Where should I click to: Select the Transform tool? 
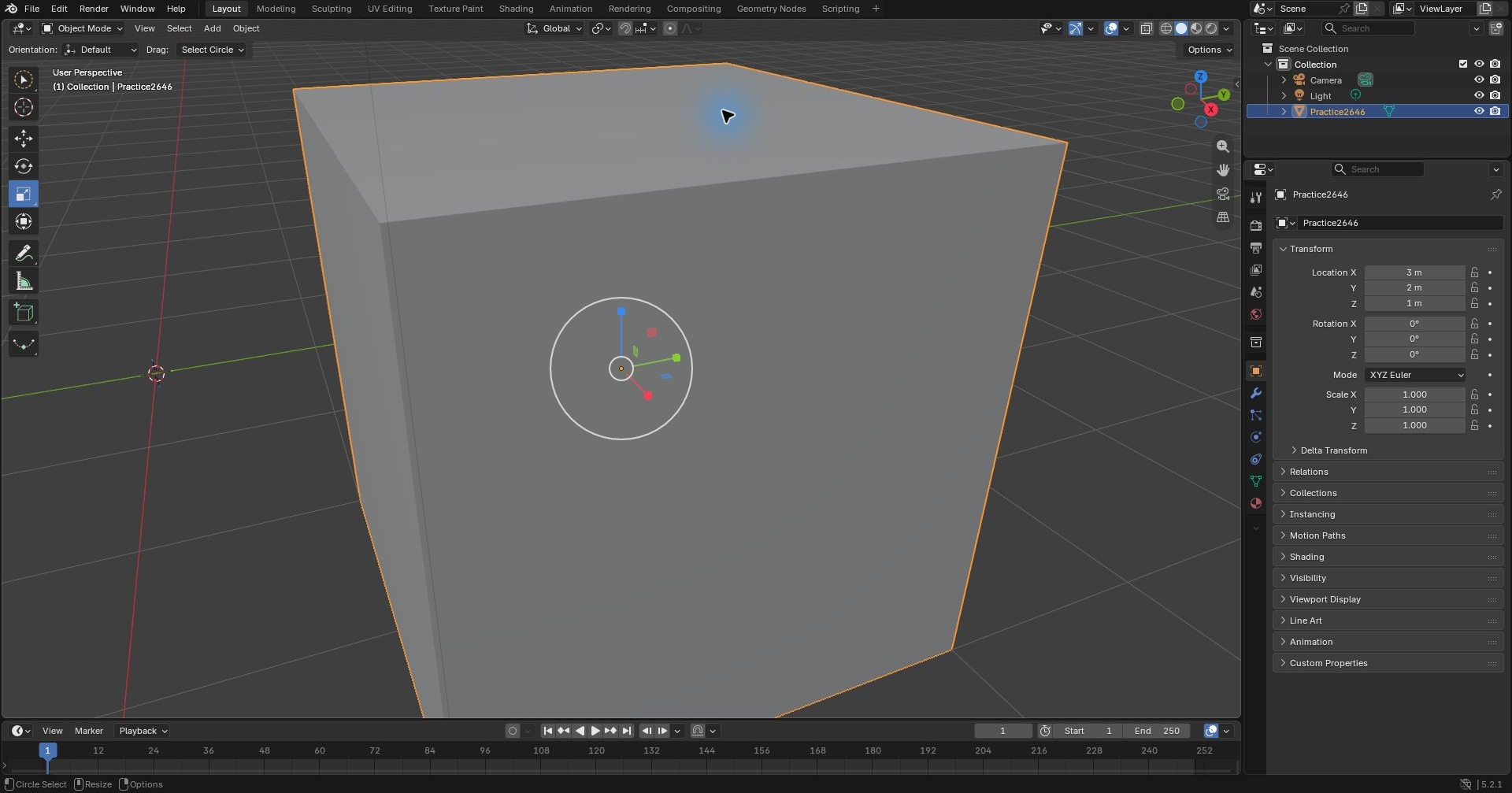(24, 222)
